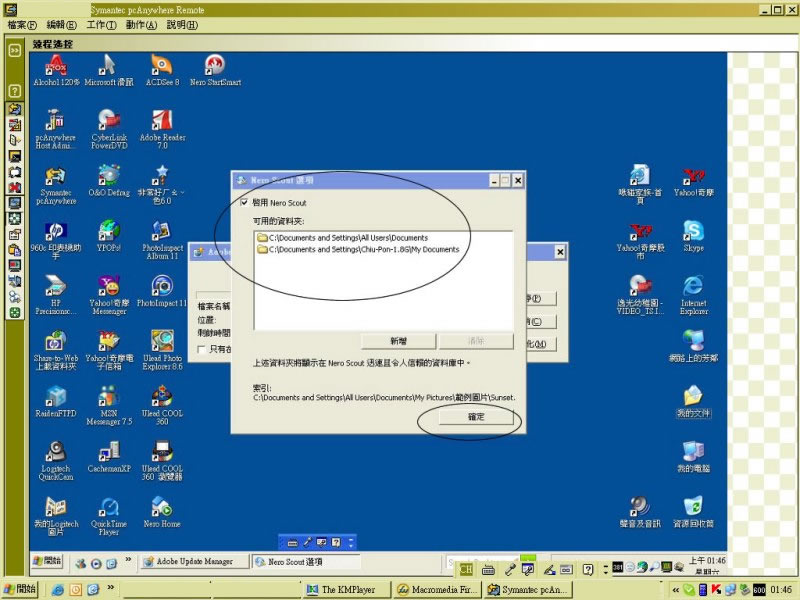Select the 網路上的芳鄰 desktop icon
The width and height of the screenshot is (800, 600).
[693, 345]
